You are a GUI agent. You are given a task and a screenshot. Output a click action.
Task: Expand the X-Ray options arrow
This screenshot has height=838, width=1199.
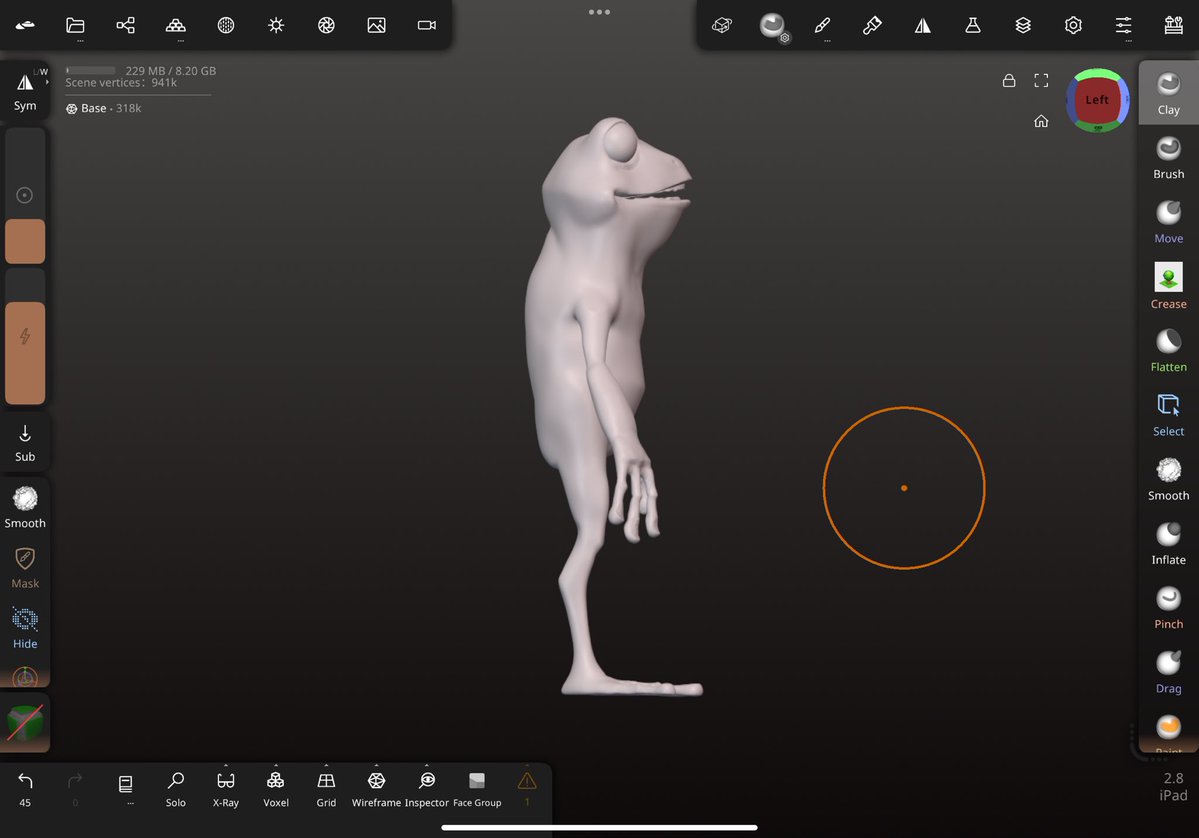[x=226, y=765]
